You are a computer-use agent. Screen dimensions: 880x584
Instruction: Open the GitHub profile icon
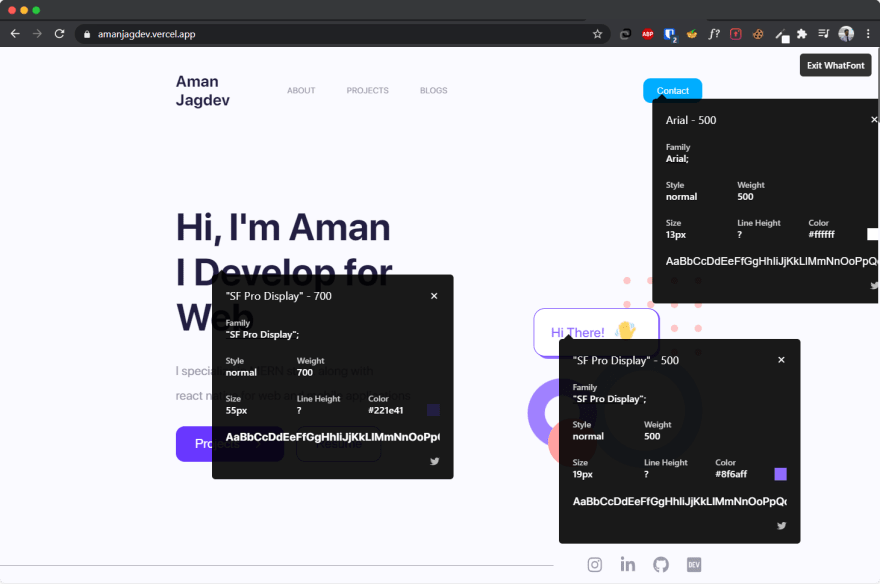661,564
